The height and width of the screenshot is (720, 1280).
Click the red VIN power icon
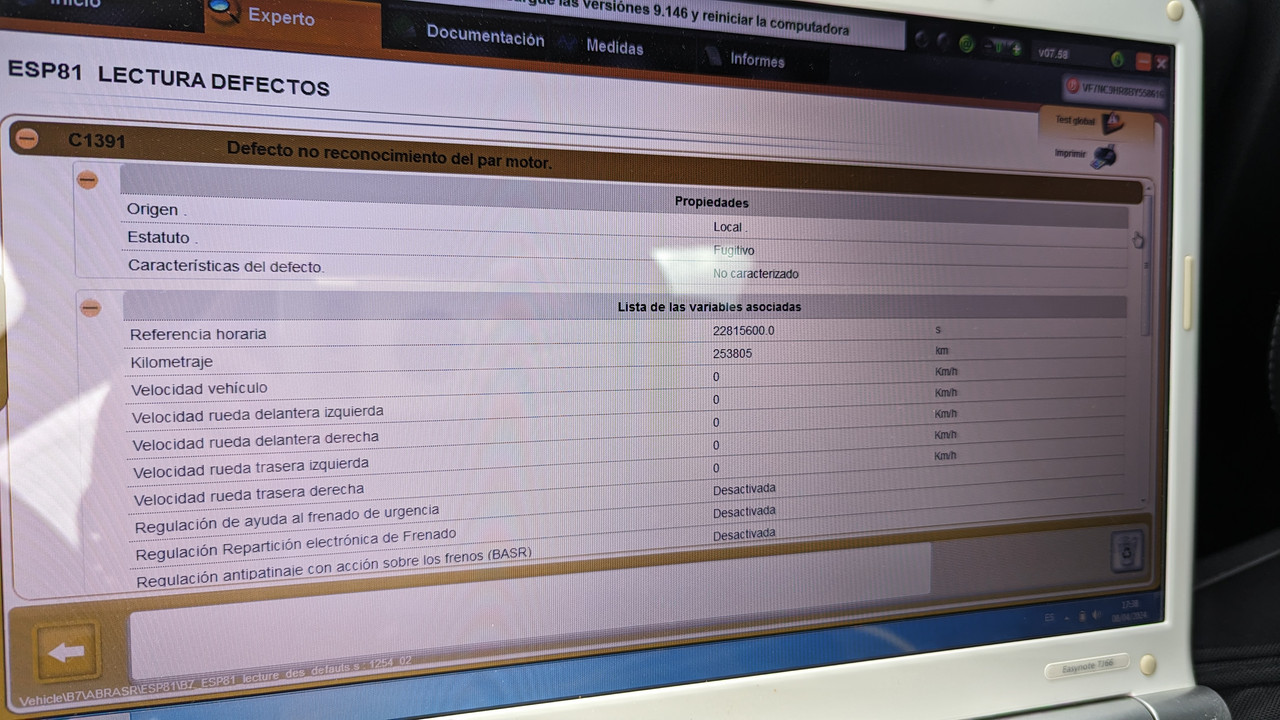pyautogui.click(x=1072, y=85)
